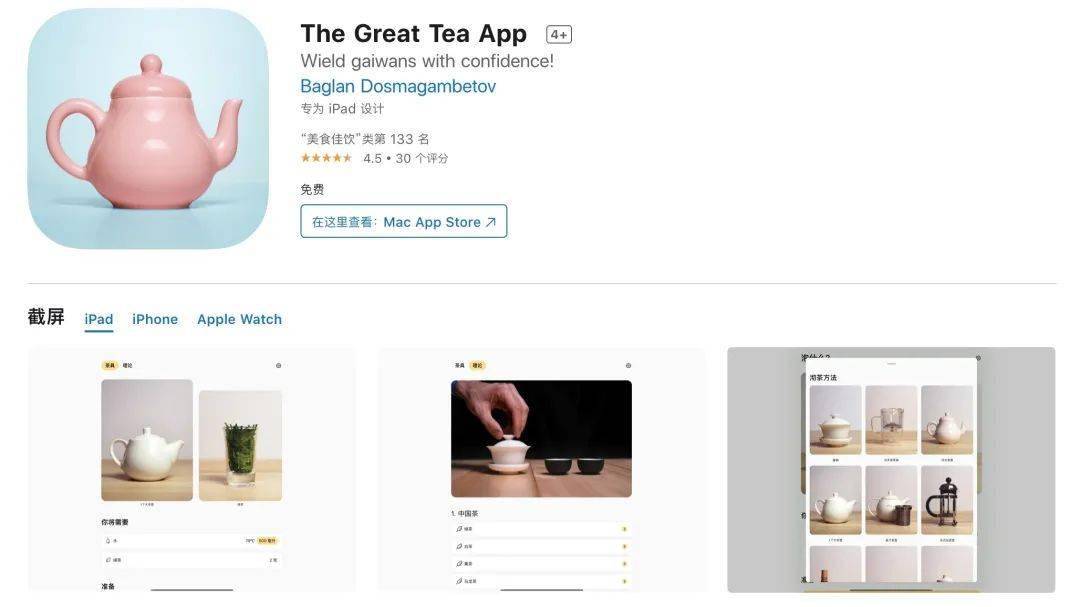1080x607 pixels.
Task: Open the second screenshot showing hand lifting gaiwan lid
Action: [541, 470]
